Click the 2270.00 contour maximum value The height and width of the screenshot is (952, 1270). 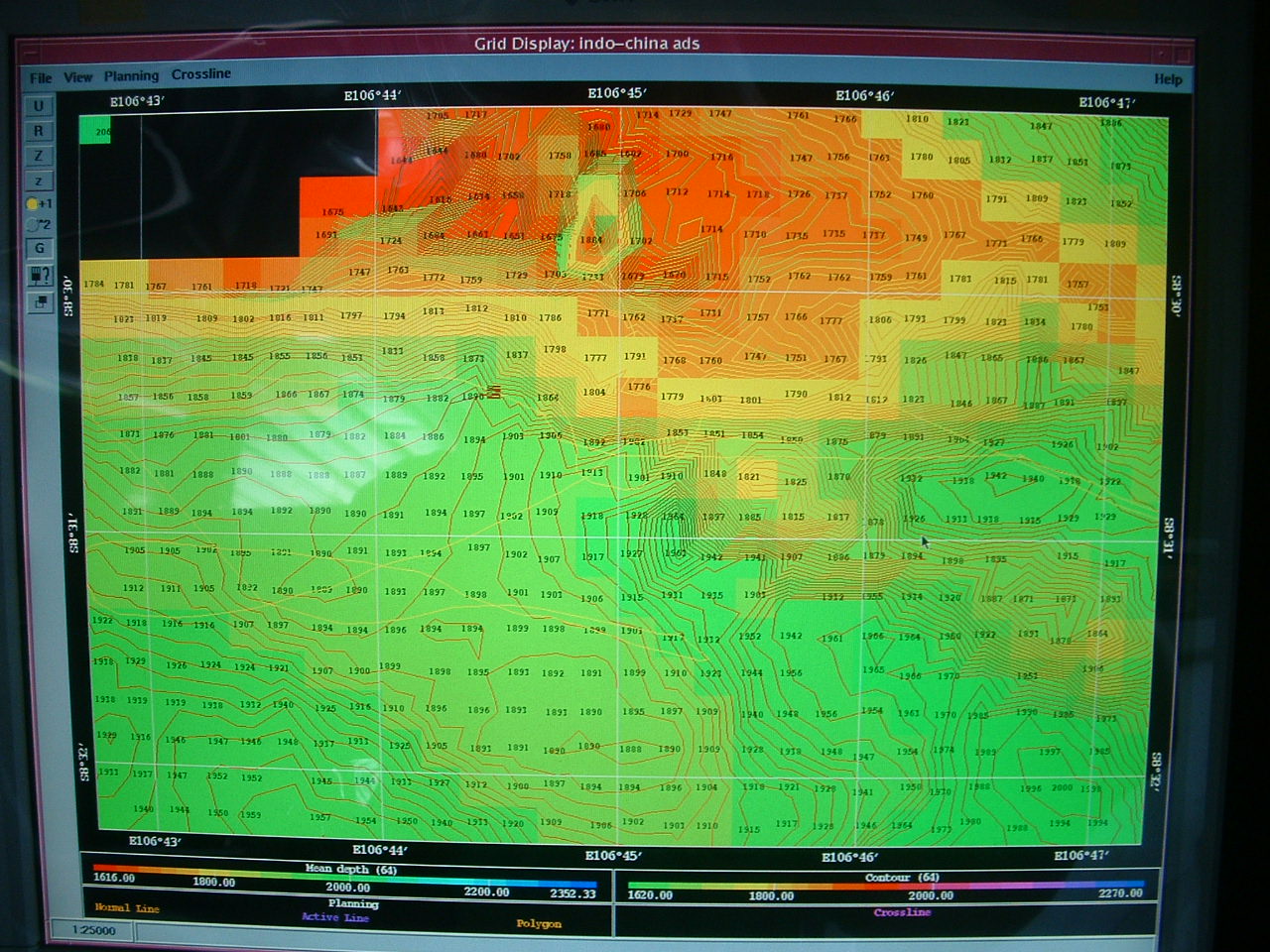(x=1120, y=893)
